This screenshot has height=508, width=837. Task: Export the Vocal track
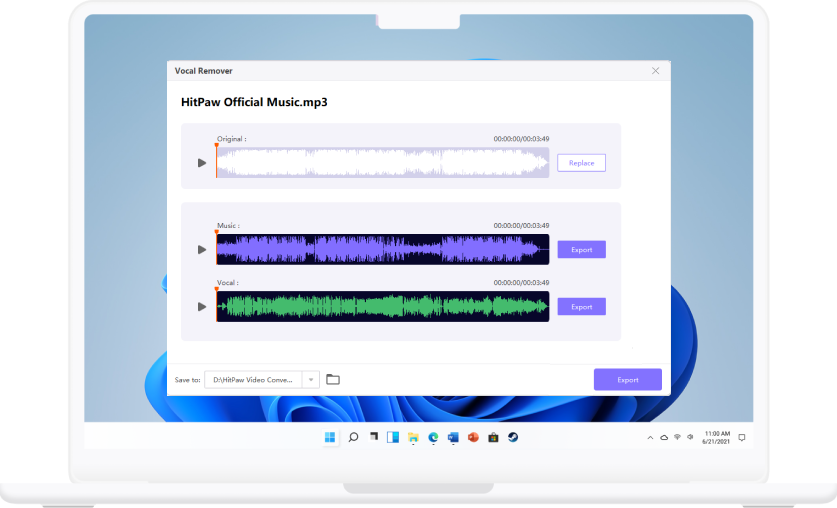click(x=581, y=307)
